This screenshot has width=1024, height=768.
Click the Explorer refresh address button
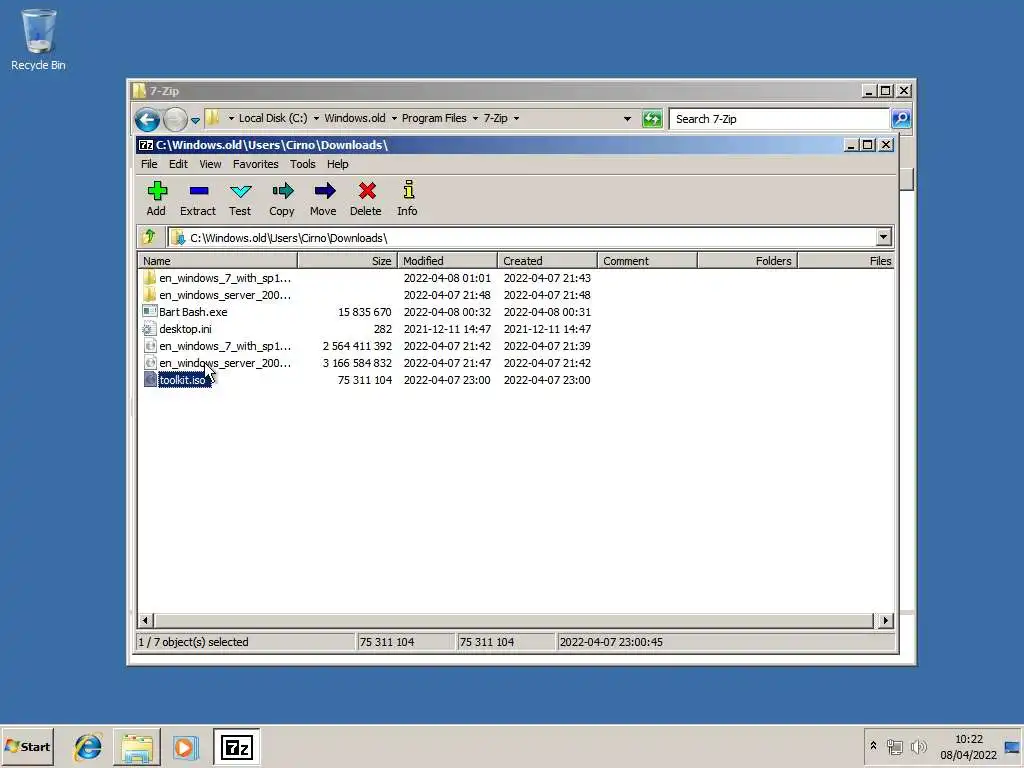[x=652, y=119]
